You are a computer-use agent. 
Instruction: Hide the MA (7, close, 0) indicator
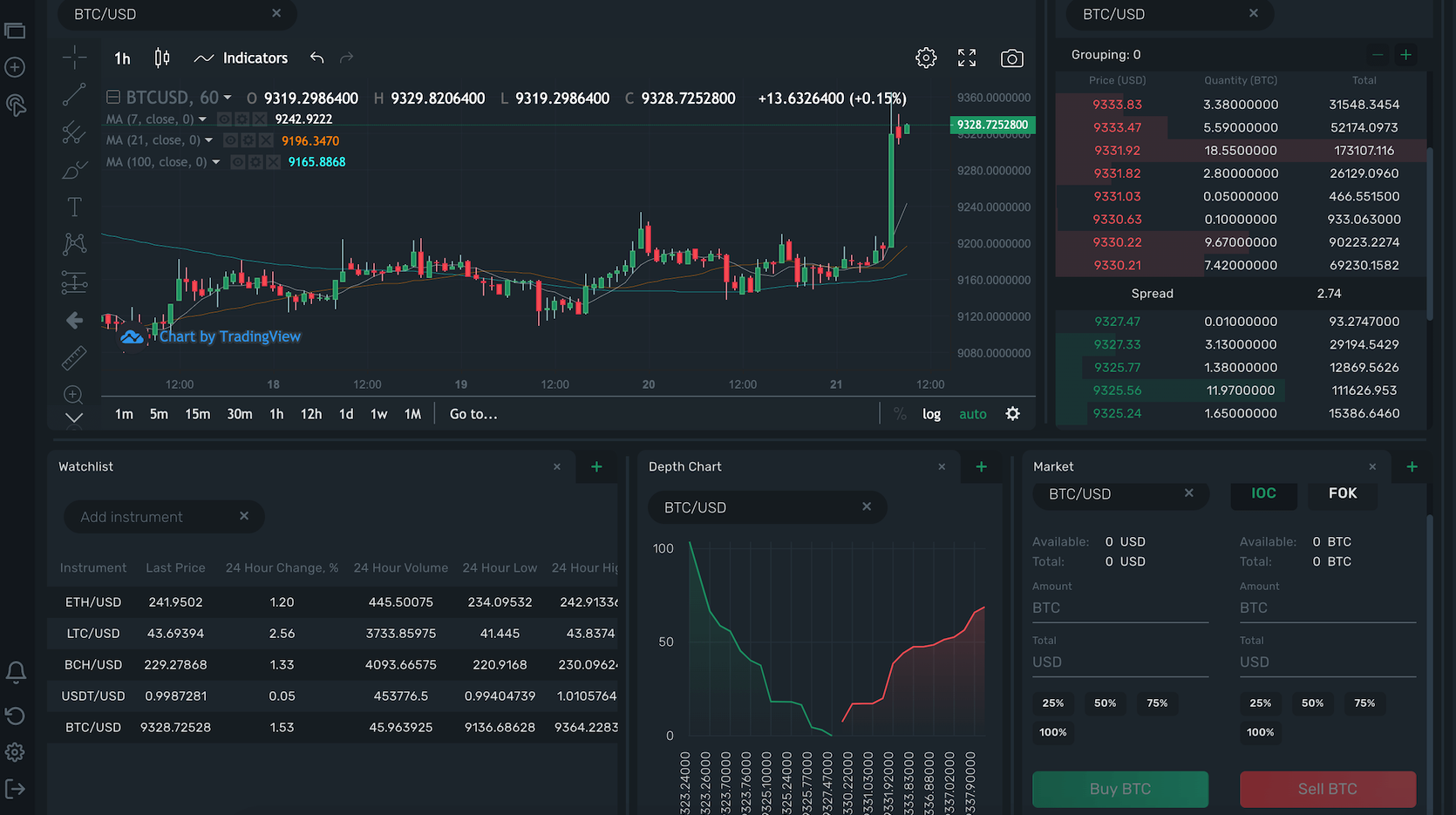pos(225,119)
